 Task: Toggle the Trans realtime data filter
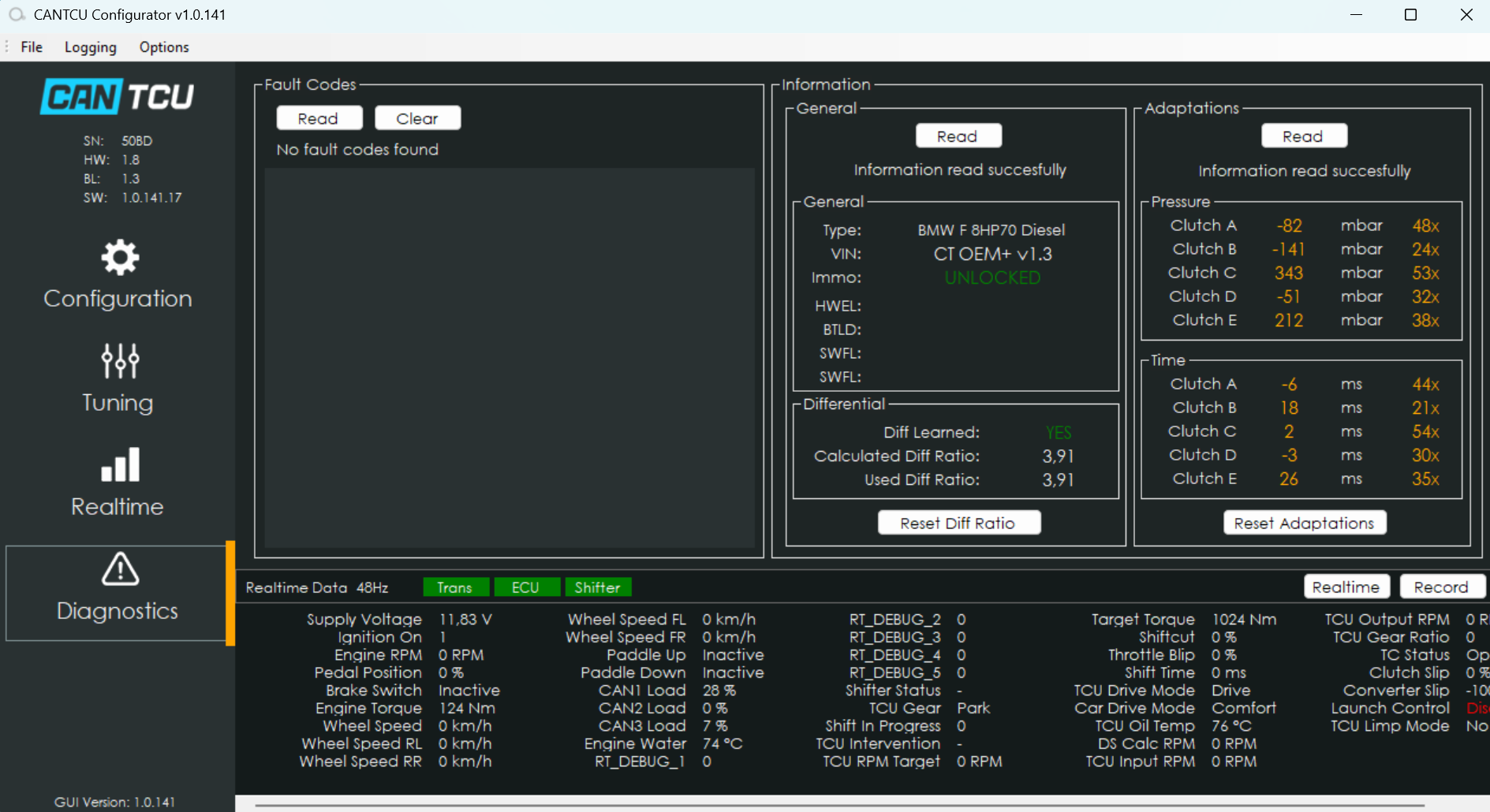[x=455, y=587]
